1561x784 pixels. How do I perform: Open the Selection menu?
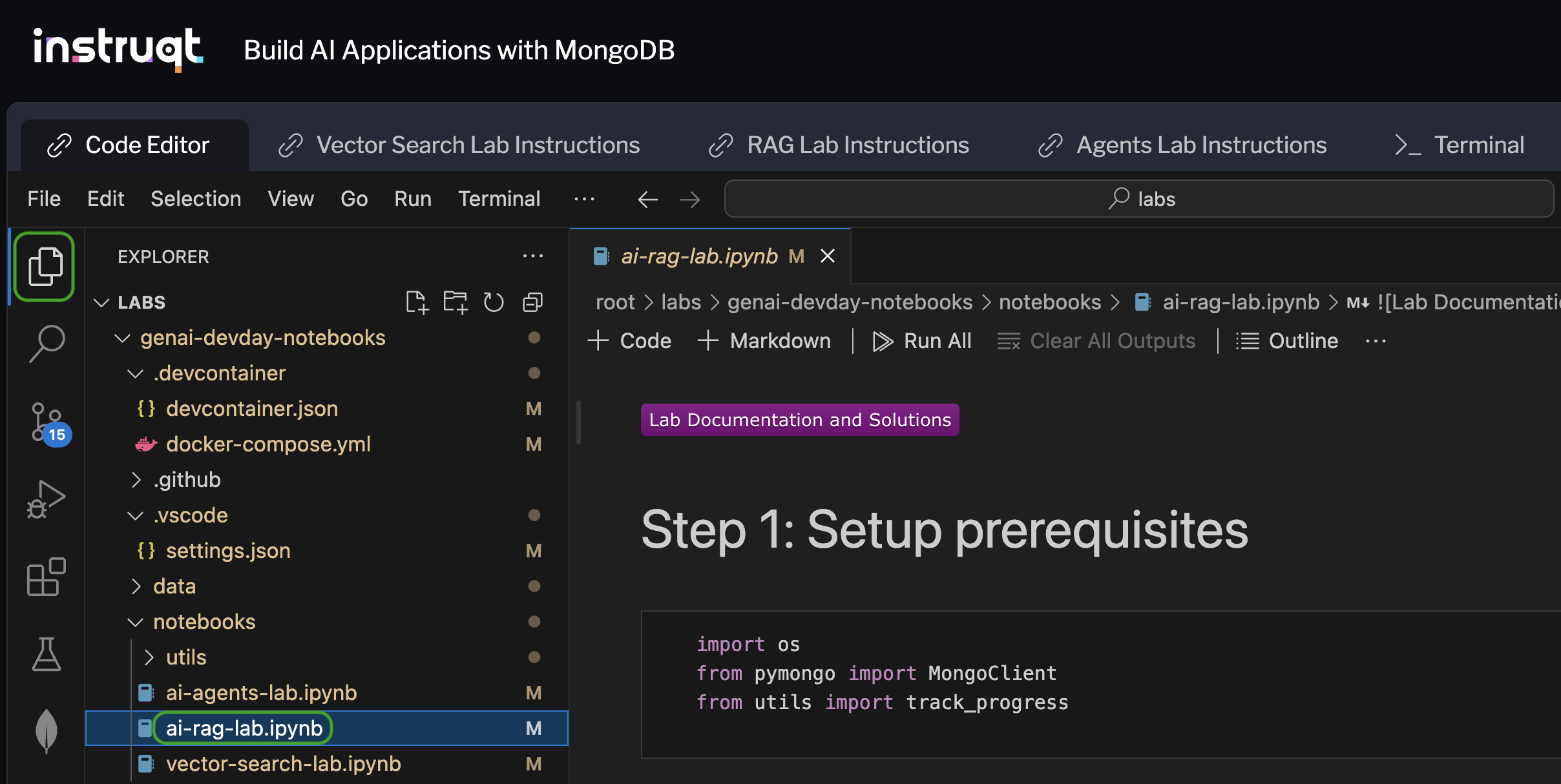196,199
